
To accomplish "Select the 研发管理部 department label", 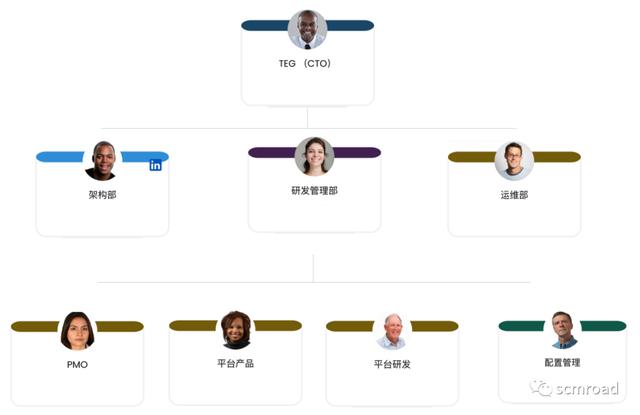I will [314, 191].
